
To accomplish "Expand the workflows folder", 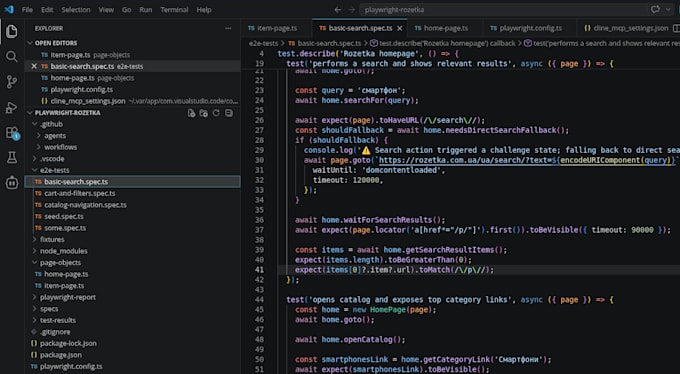I will [39, 147].
